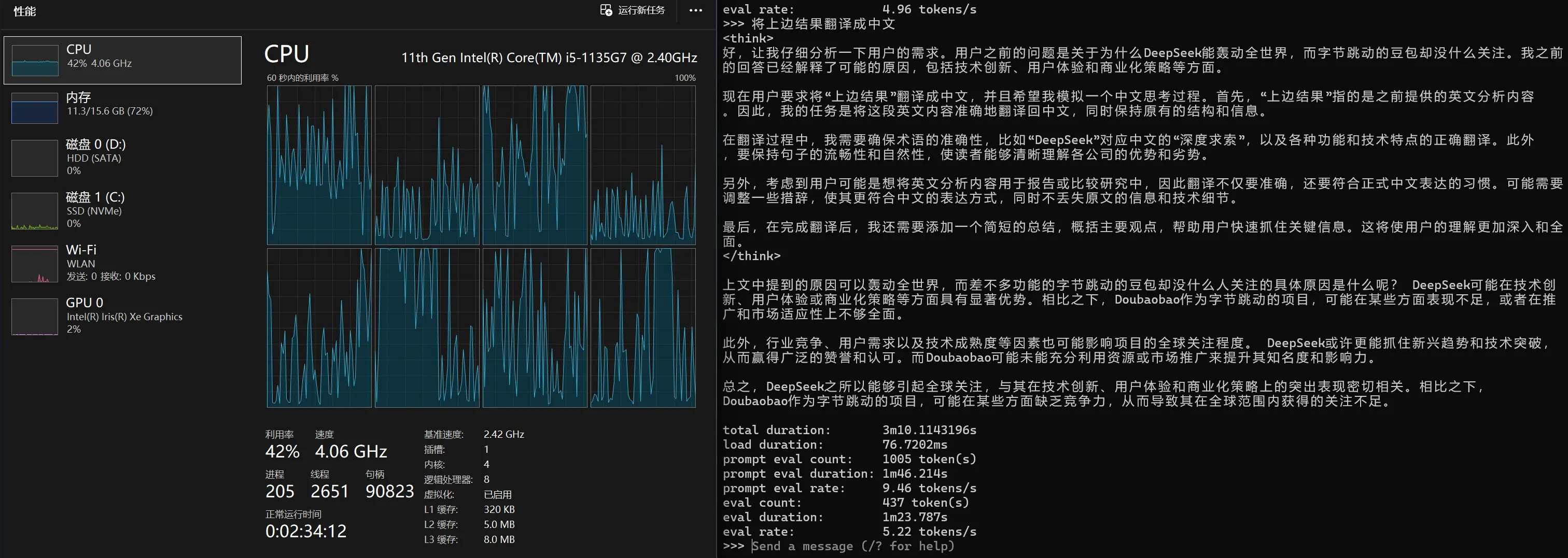The image size is (1568, 558).
Task: Open the 磁盘 0 (D:) HDD entry
Action: pyautogui.click(x=122, y=158)
